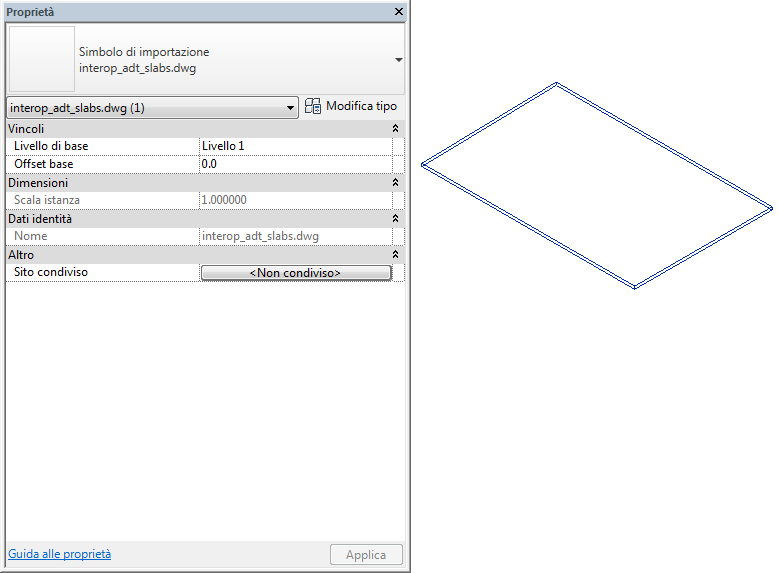Click the Livello di base label
779x573 pixels.
tap(51, 146)
